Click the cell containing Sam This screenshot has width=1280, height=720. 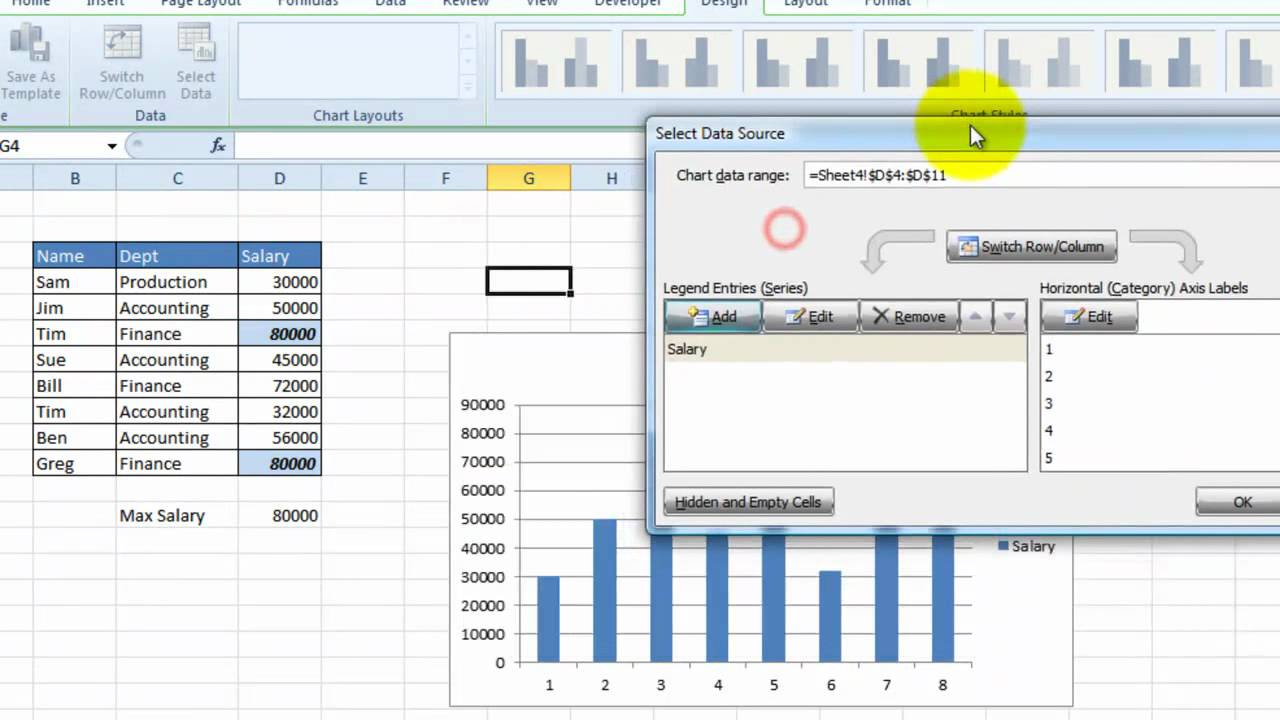[75, 282]
